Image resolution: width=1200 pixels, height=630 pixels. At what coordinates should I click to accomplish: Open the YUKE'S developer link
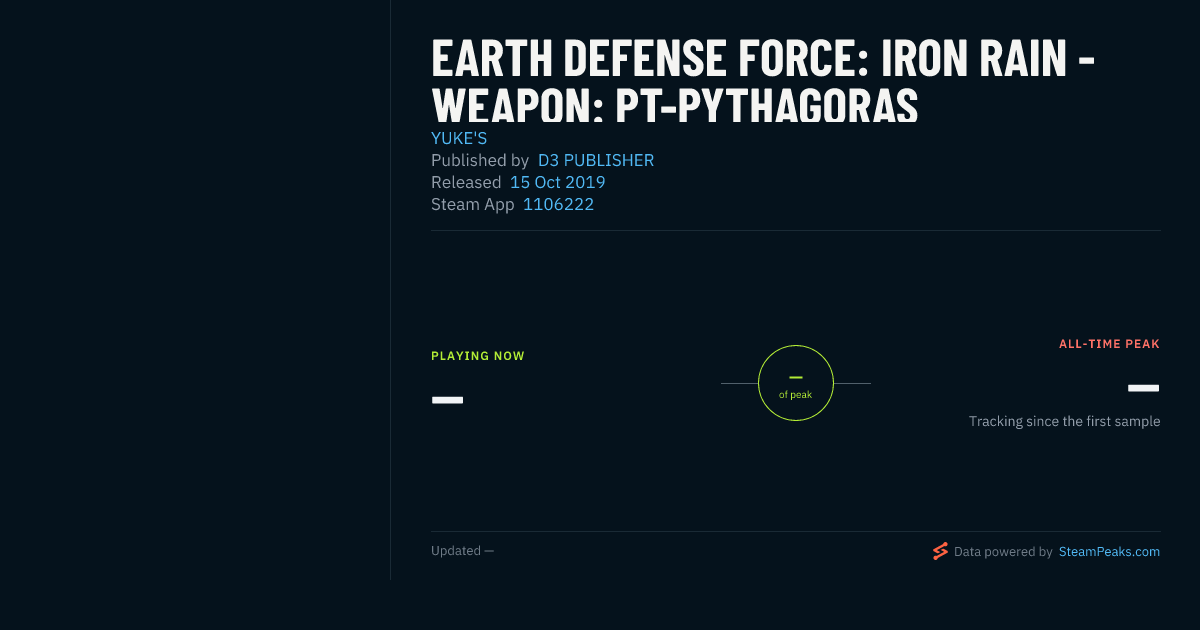(x=459, y=139)
